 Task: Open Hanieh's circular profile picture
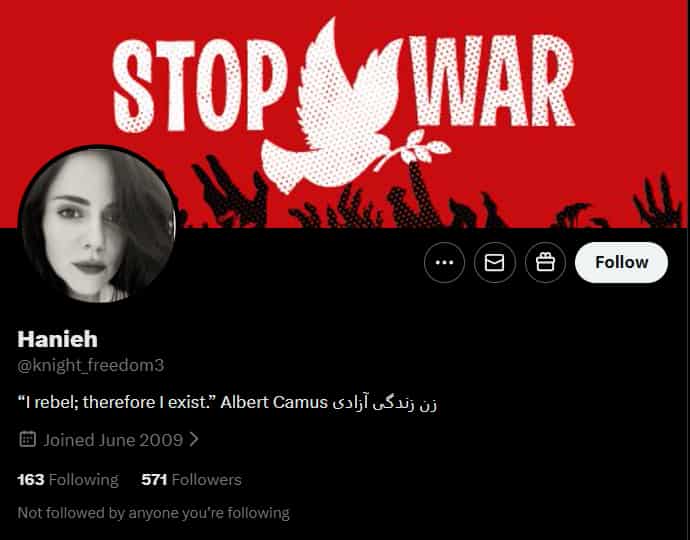(x=98, y=225)
